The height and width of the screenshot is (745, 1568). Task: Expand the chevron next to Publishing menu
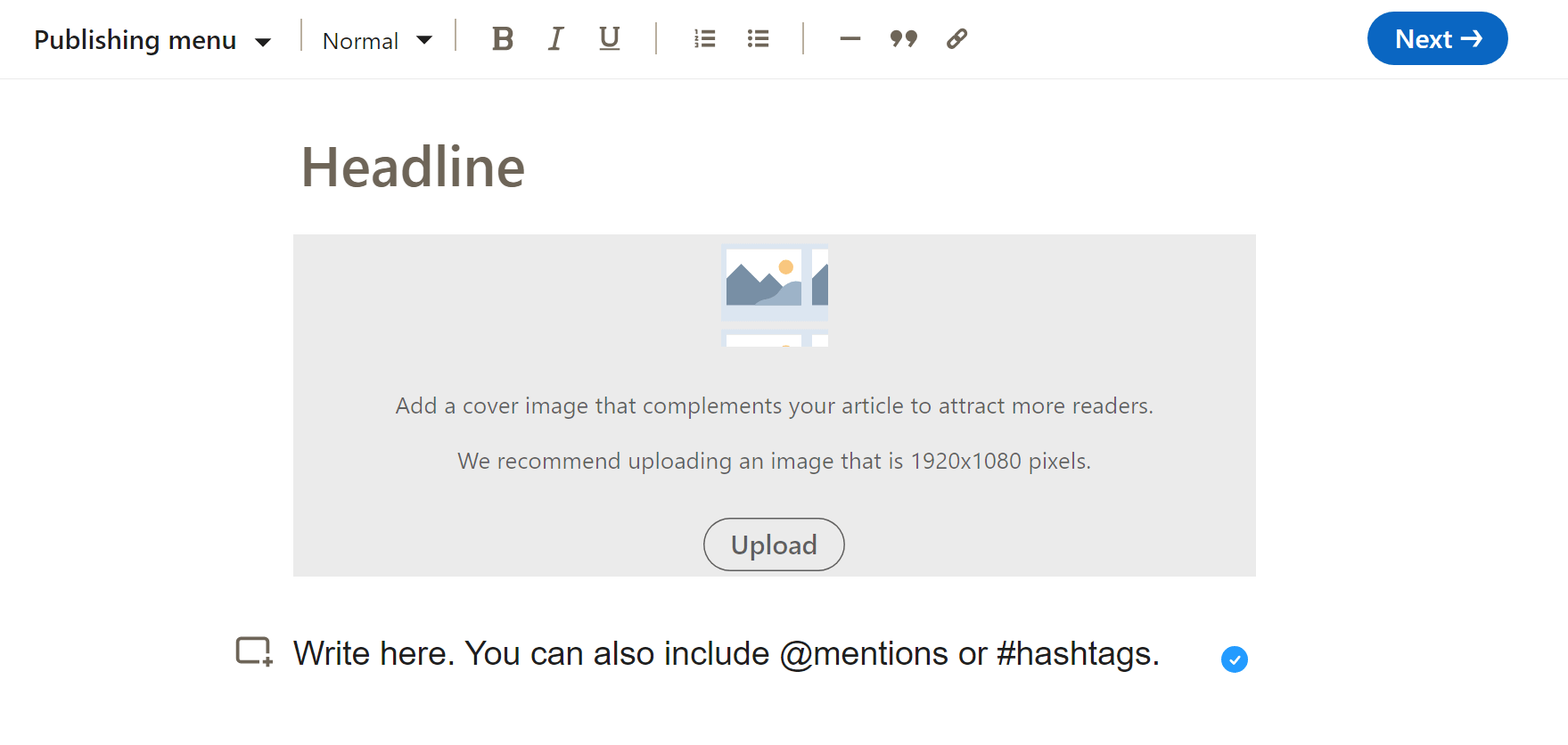tap(265, 41)
